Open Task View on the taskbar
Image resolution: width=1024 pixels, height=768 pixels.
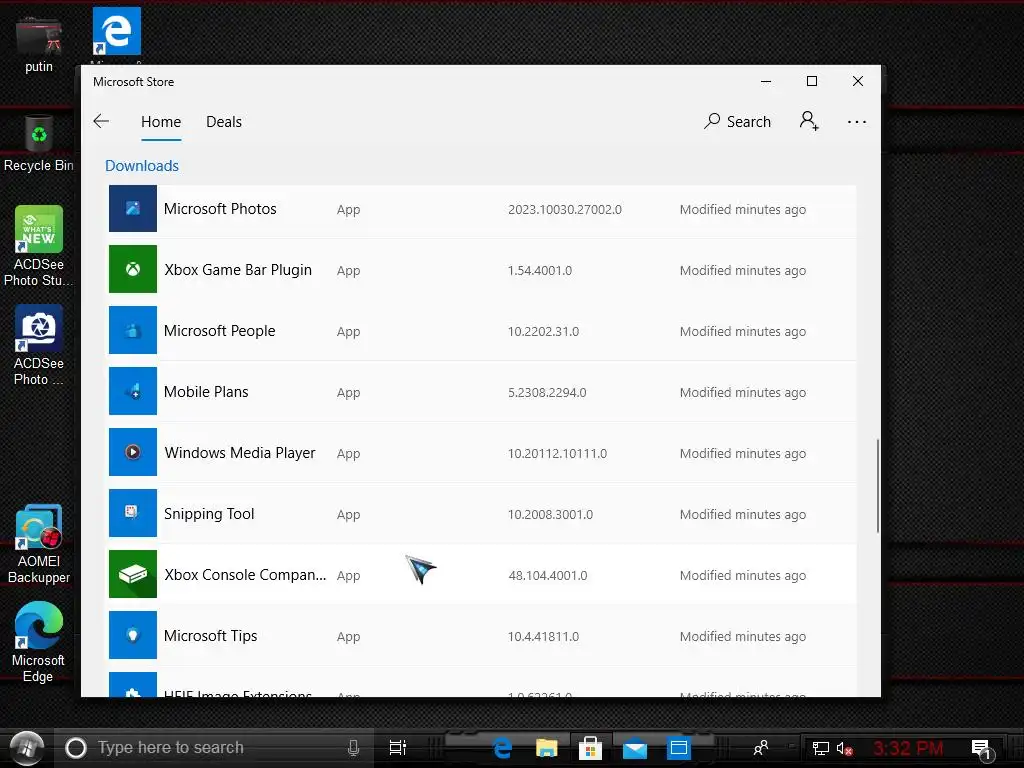click(x=398, y=748)
